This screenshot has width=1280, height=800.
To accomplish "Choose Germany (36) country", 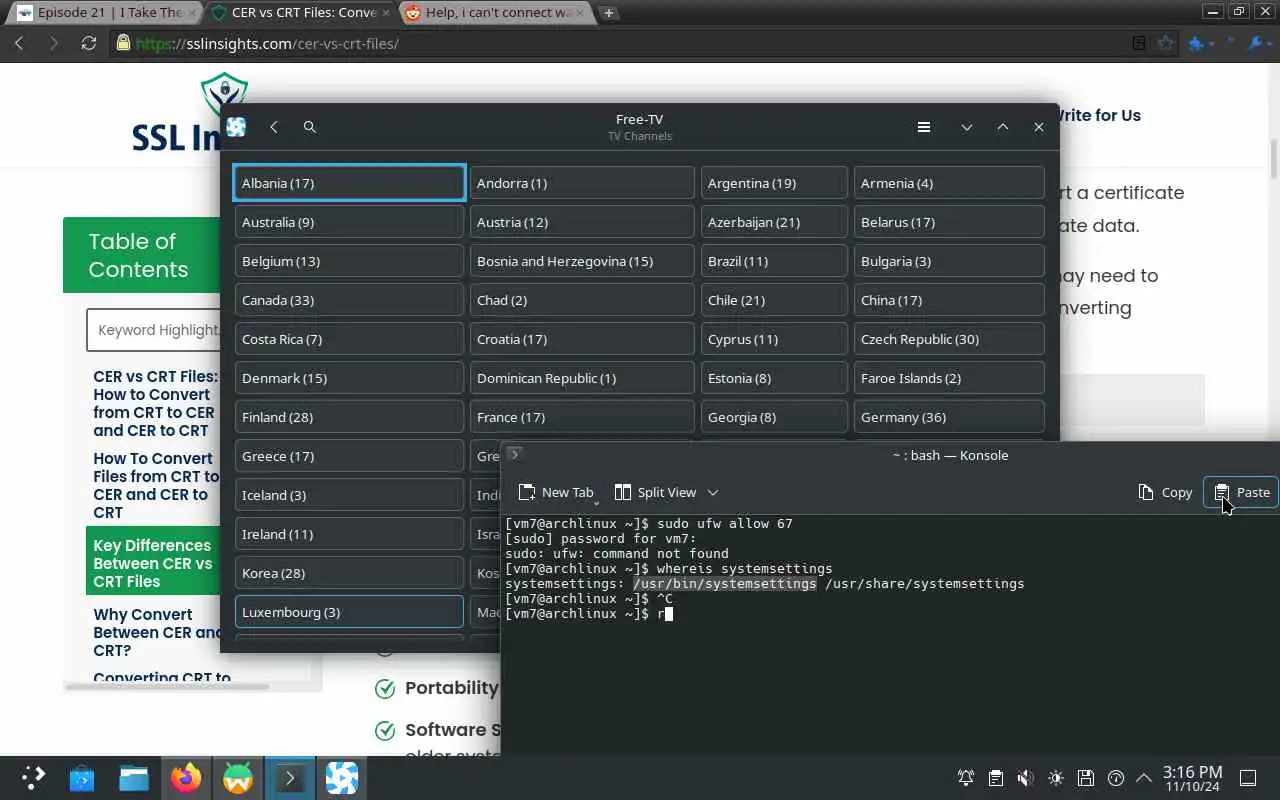I will coord(949,417).
